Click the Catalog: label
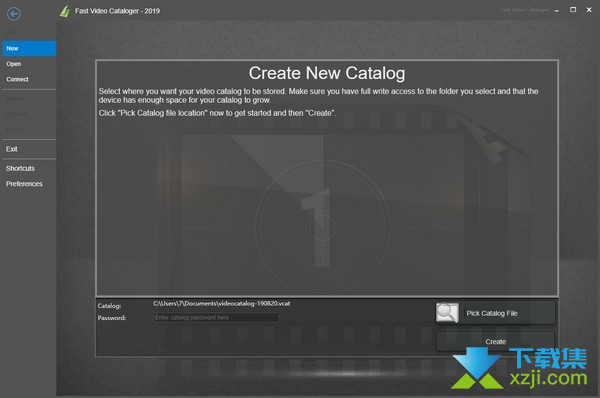The image size is (600, 398). [x=109, y=306]
